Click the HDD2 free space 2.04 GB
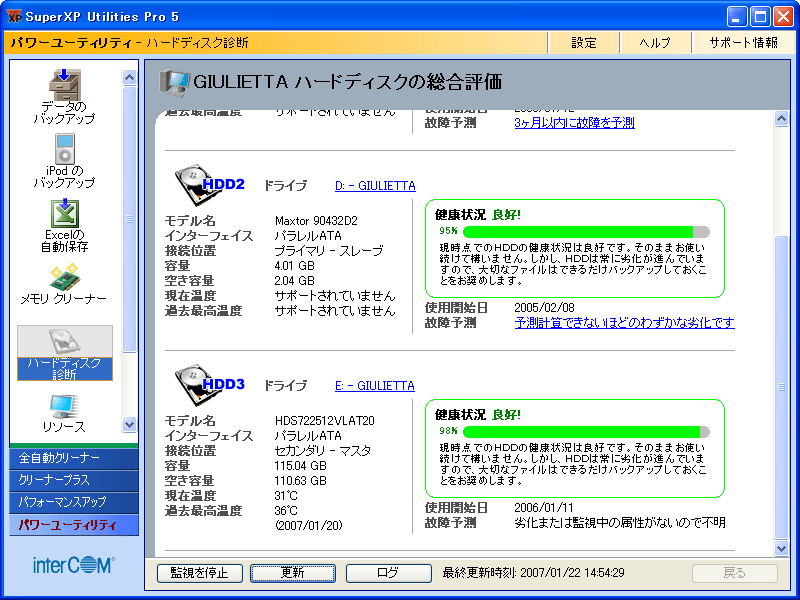Image resolution: width=800 pixels, height=600 pixels. [294, 281]
